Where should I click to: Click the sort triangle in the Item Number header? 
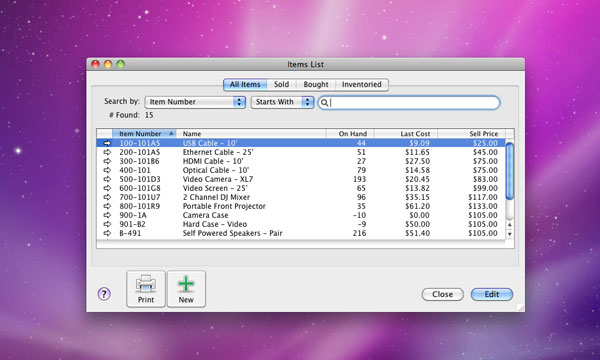pos(171,133)
